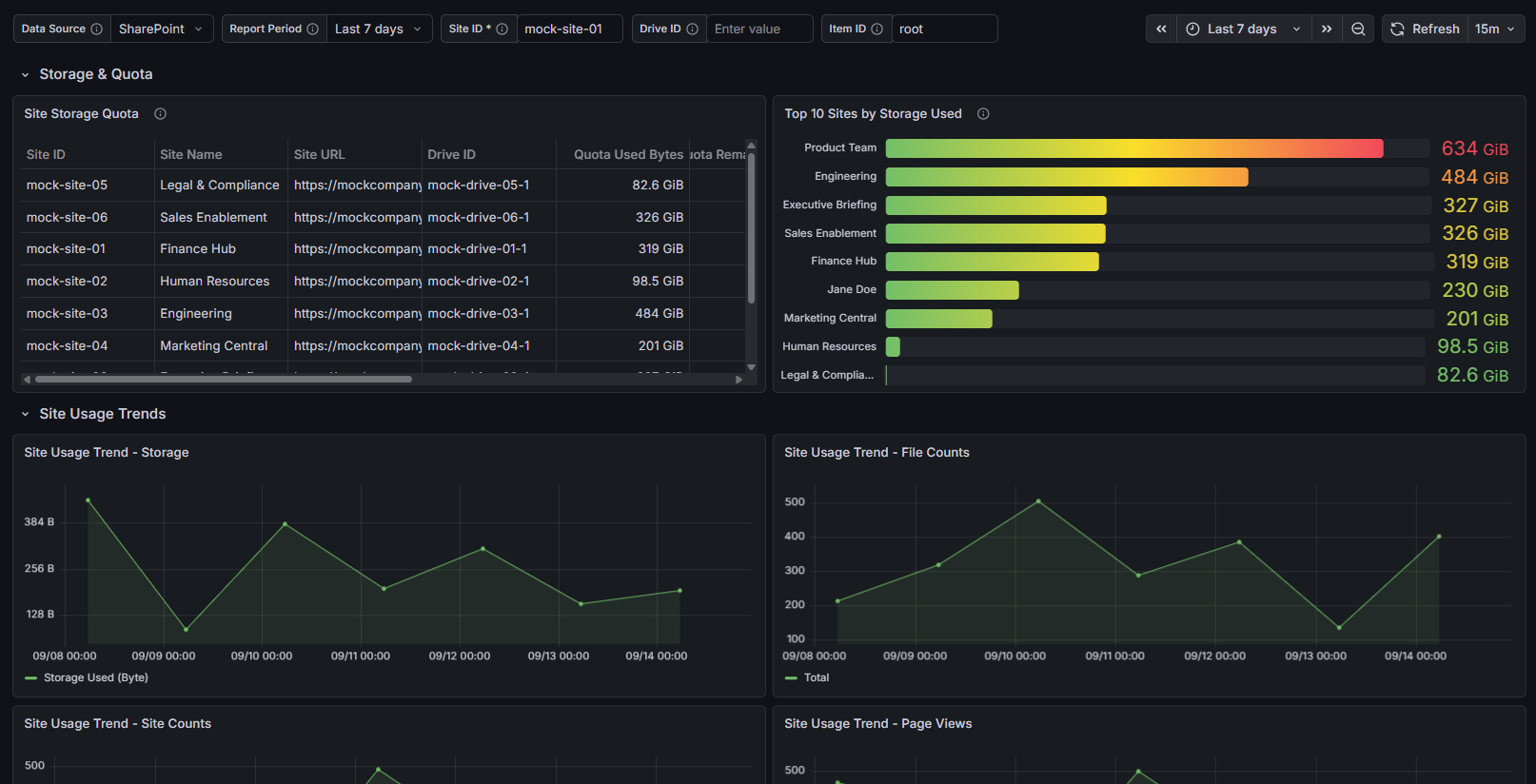Viewport: 1536px width, 784px height.
Task: Click the table horizontal scroll right arrow
Action: [x=739, y=379]
